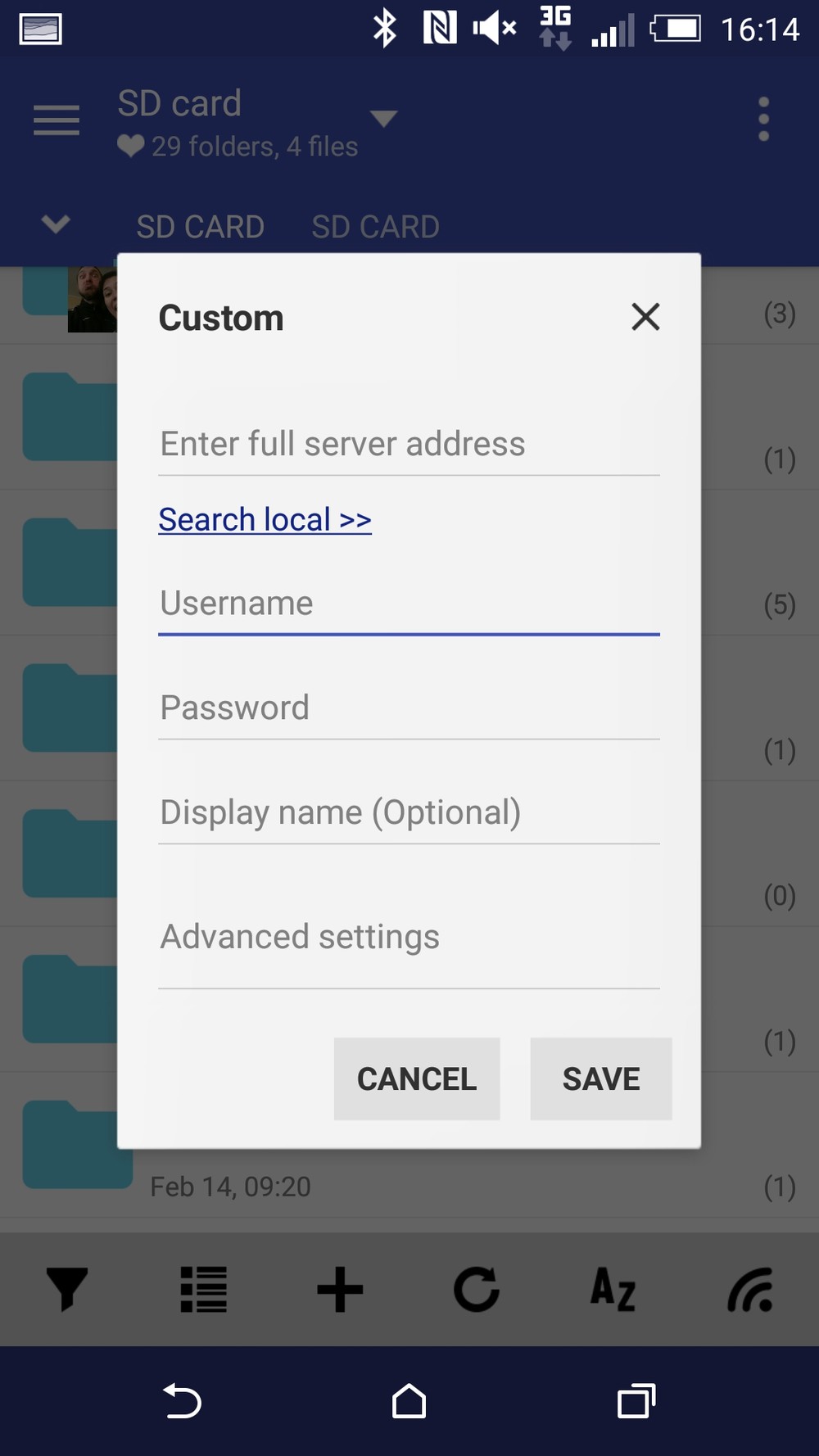Focus the server address field
The width and height of the screenshot is (819, 1456).
point(408,444)
